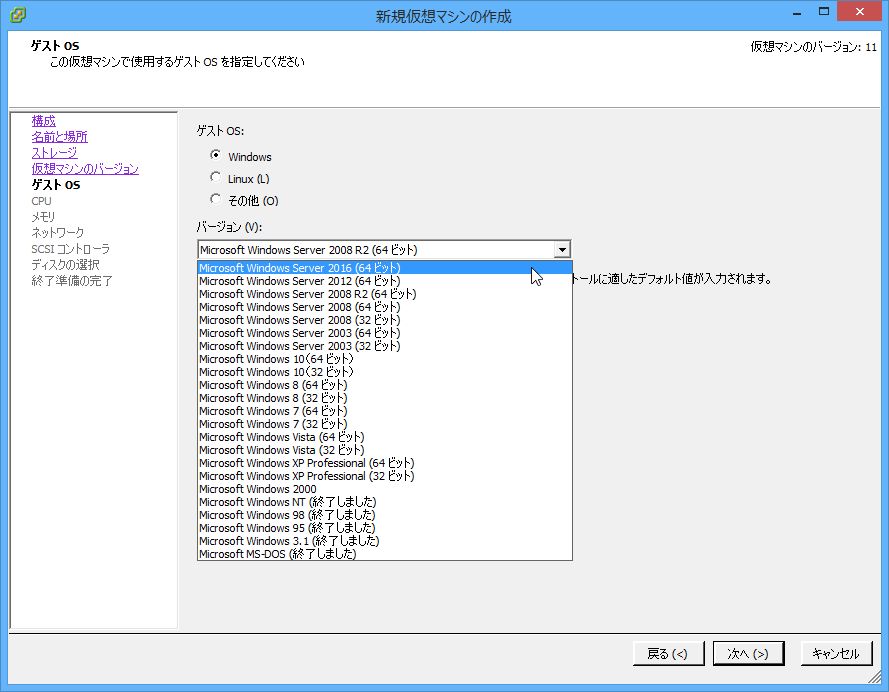This screenshot has width=889, height=692.
Task: Click the メモリ step in sidebar
Action: coord(43,216)
